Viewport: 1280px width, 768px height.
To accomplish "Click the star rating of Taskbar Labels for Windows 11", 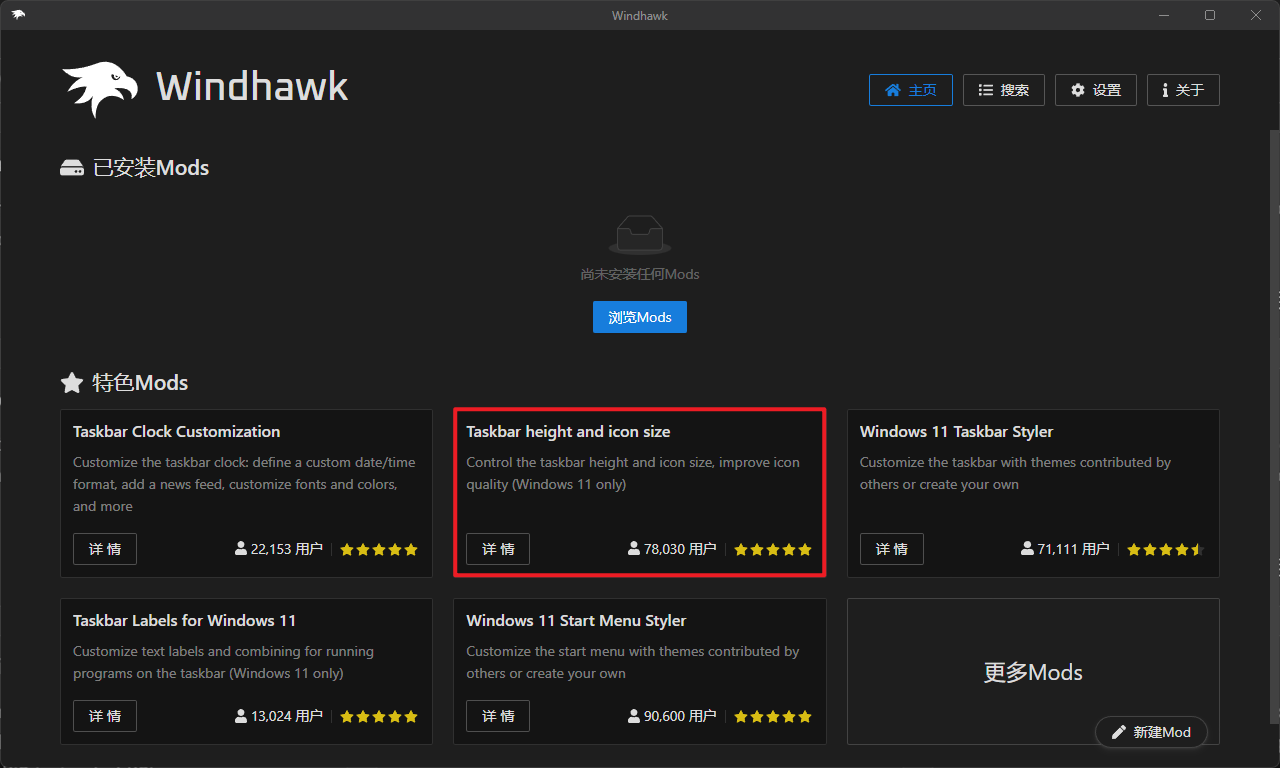I will [x=379, y=716].
